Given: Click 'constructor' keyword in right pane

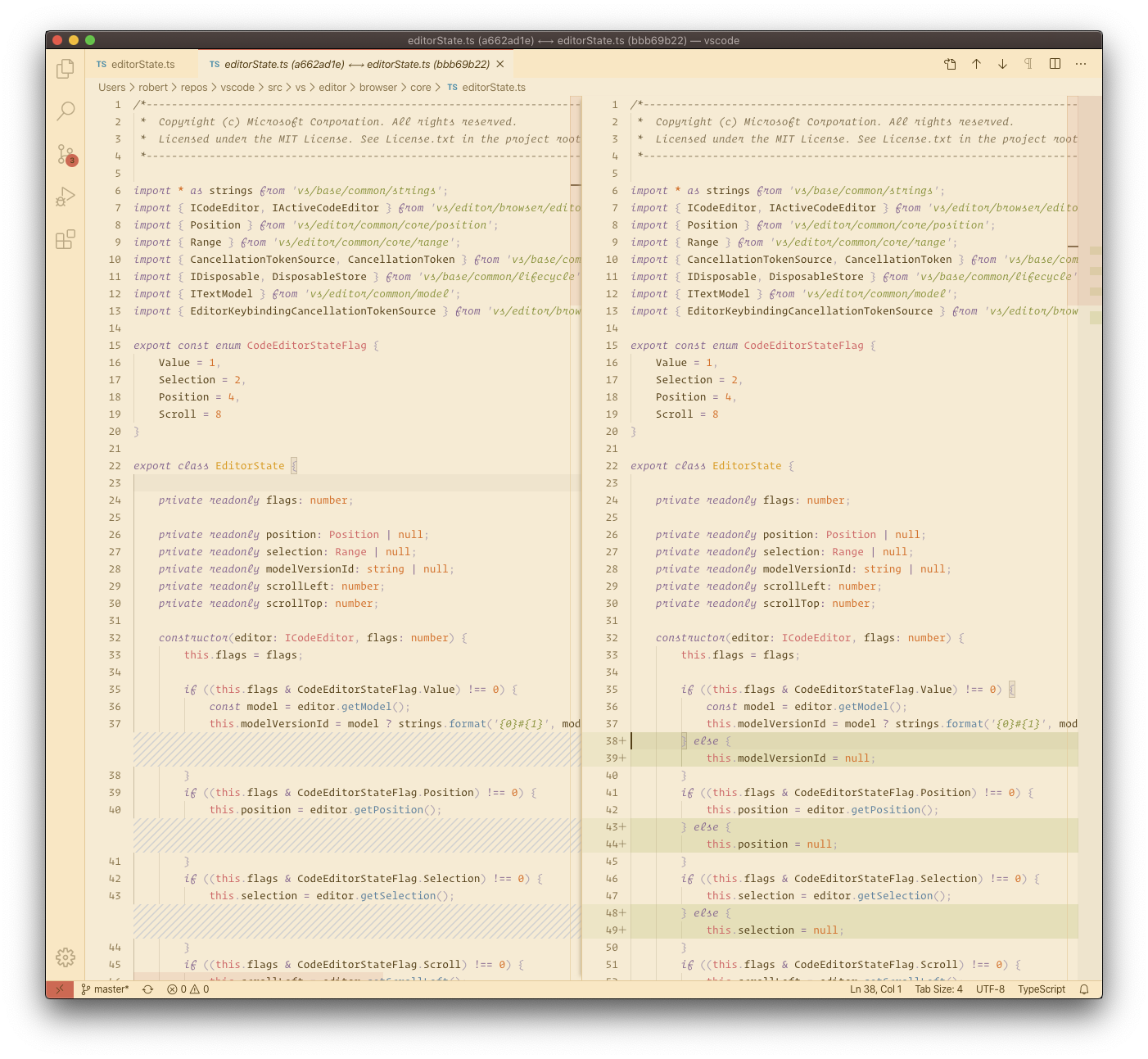Looking at the screenshot, I should click(x=690, y=637).
